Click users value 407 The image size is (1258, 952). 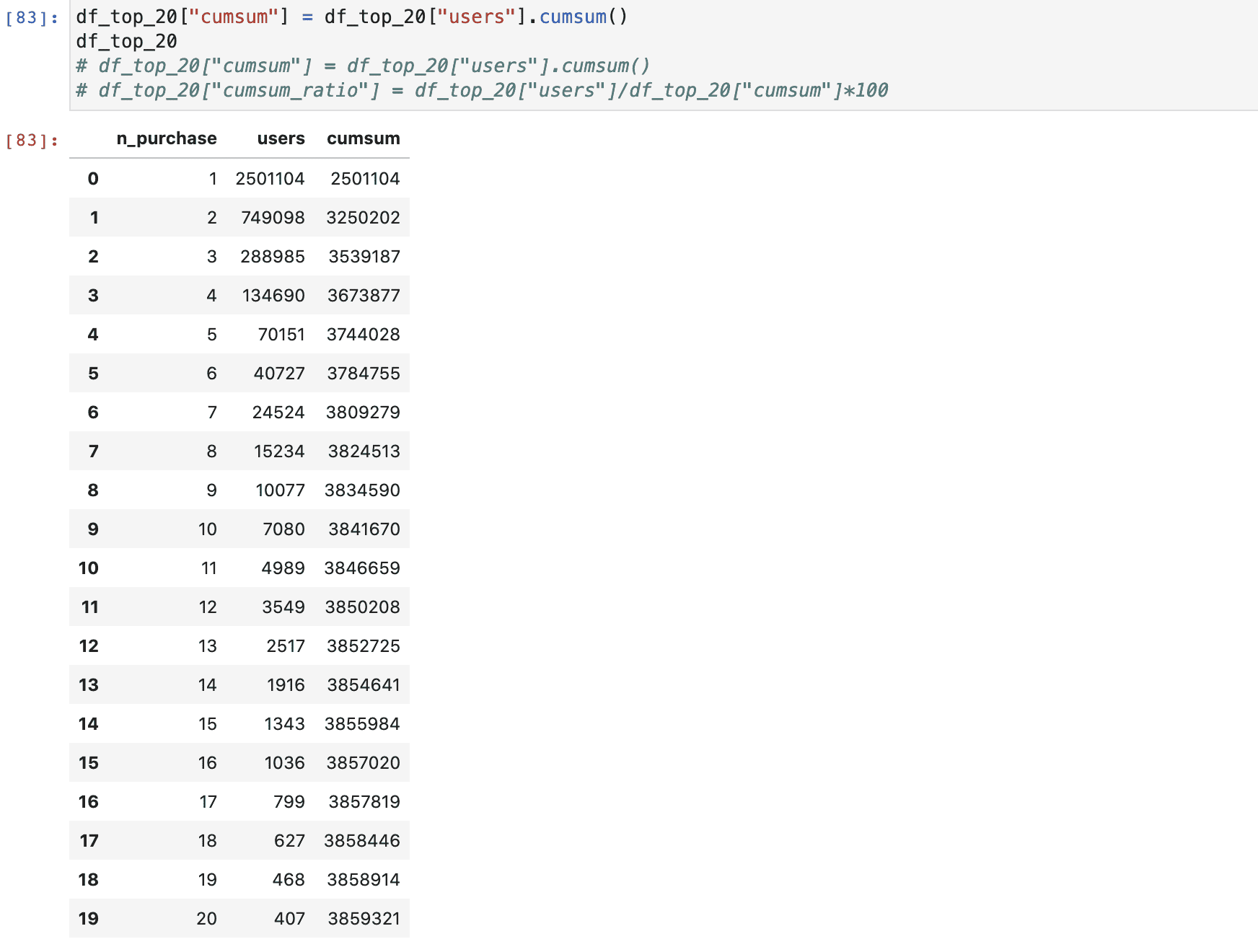[x=290, y=919]
